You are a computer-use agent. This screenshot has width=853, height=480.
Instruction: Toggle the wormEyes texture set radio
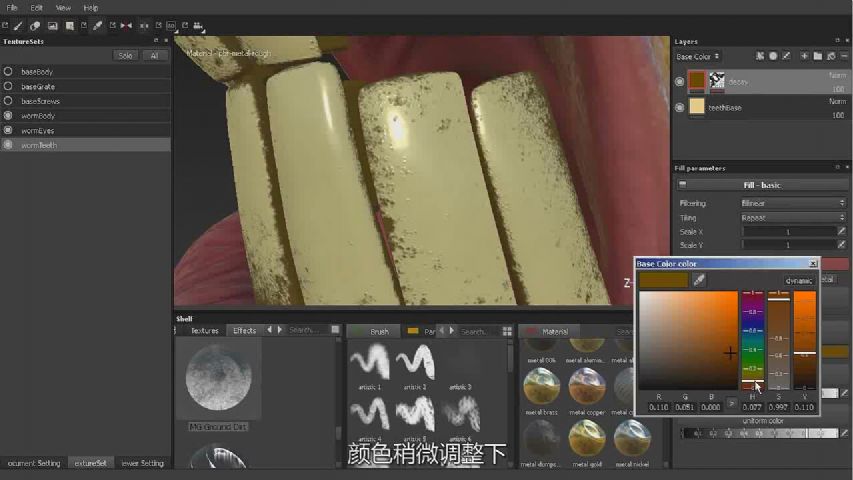(x=8, y=130)
